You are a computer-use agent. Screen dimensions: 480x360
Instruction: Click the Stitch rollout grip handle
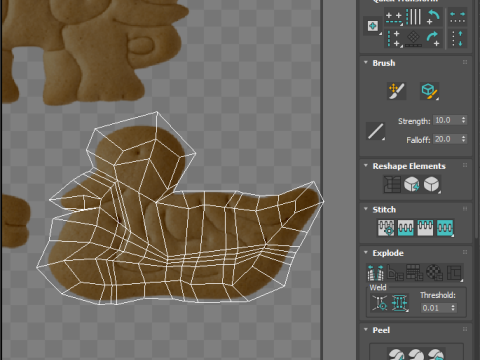[x=465, y=209]
